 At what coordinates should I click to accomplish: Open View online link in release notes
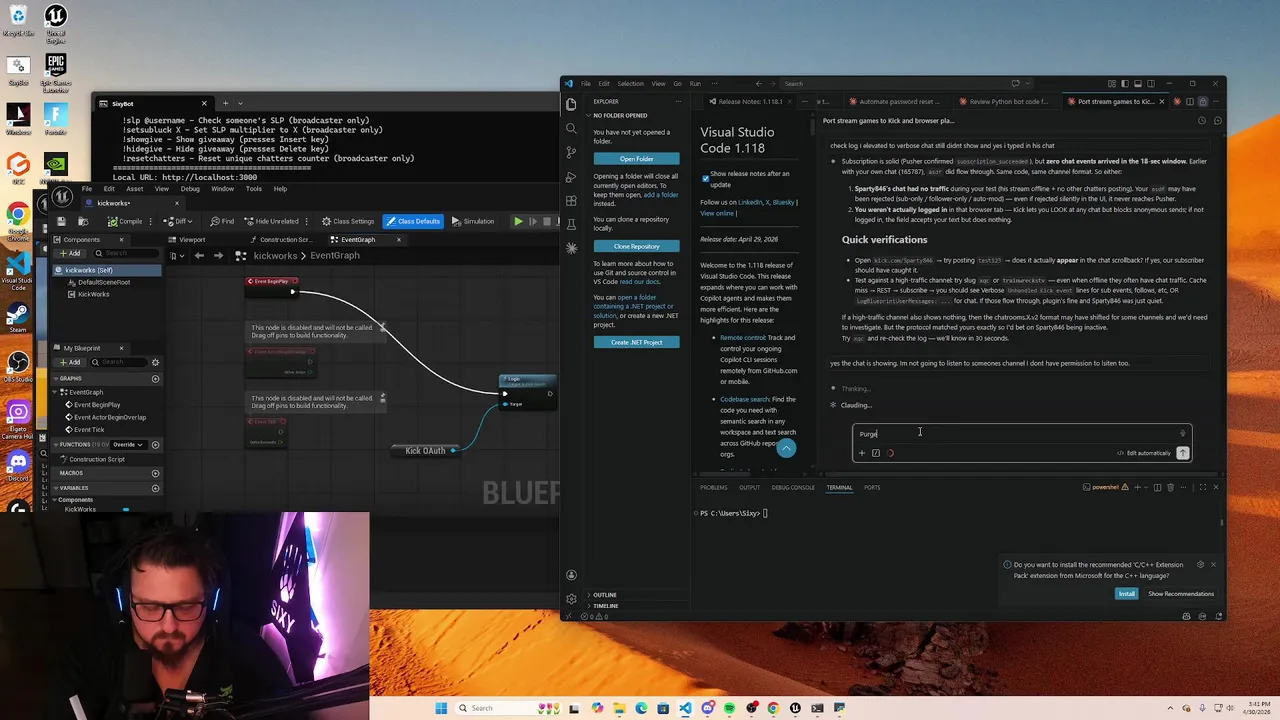(x=716, y=213)
